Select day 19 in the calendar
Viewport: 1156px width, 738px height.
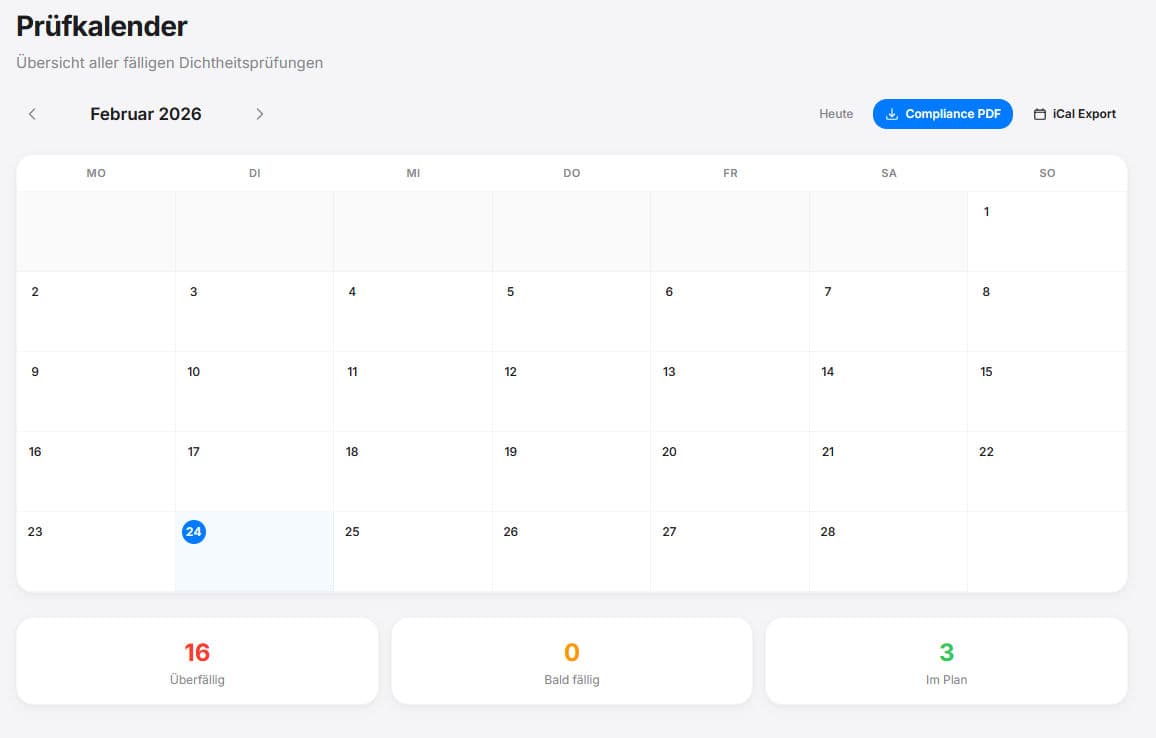point(571,472)
